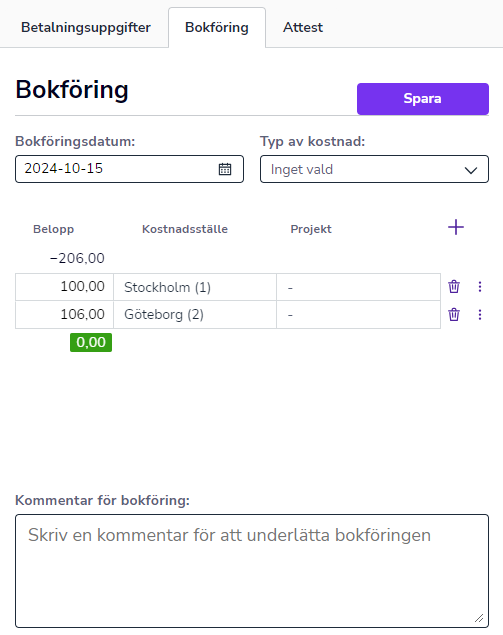Focus the Kommentar för bokföring text area

[x=252, y=571]
